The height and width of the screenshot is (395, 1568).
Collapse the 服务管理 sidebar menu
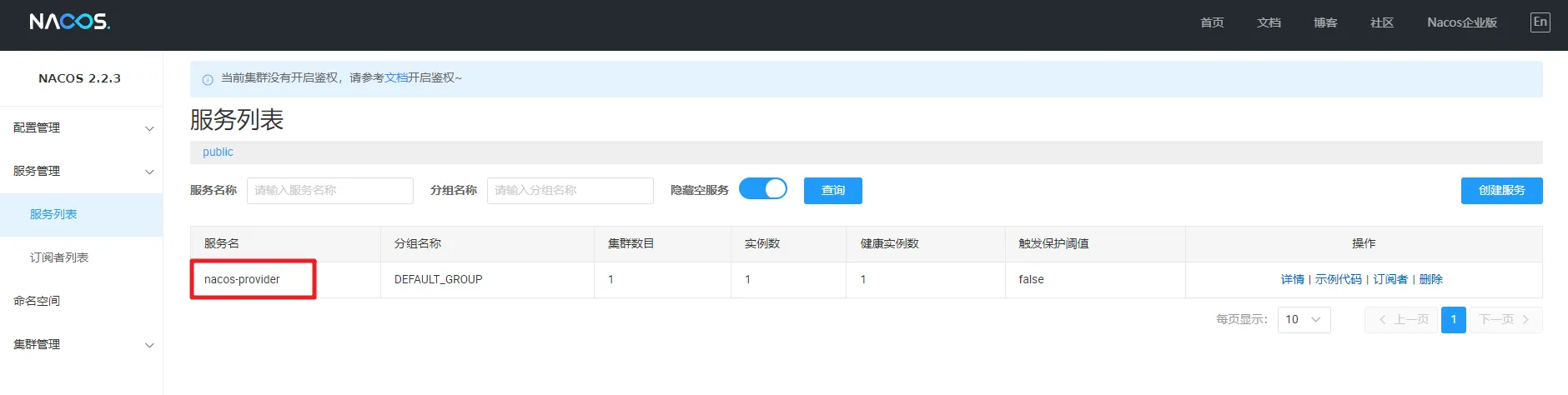pos(81,171)
